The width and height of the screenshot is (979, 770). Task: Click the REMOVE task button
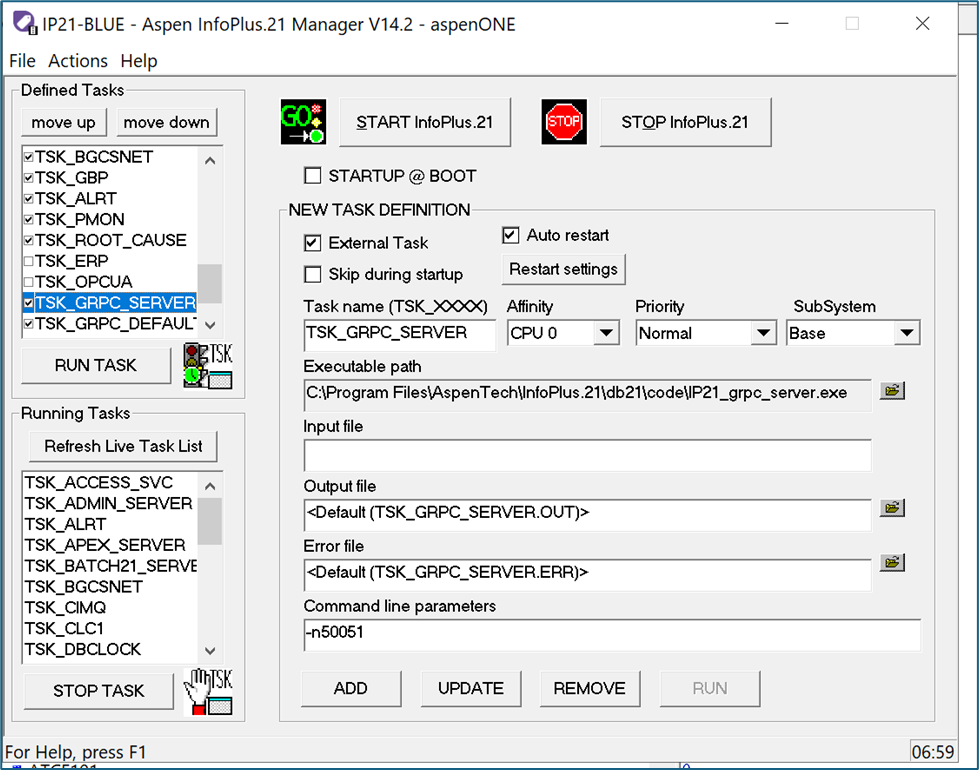pos(590,688)
